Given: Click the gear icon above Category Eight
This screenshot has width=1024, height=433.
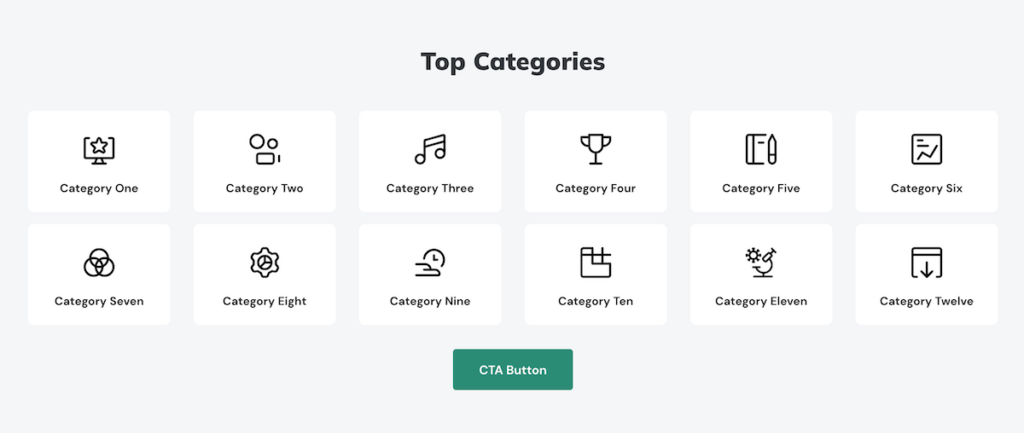Looking at the screenshot, I should coord(264,262).
